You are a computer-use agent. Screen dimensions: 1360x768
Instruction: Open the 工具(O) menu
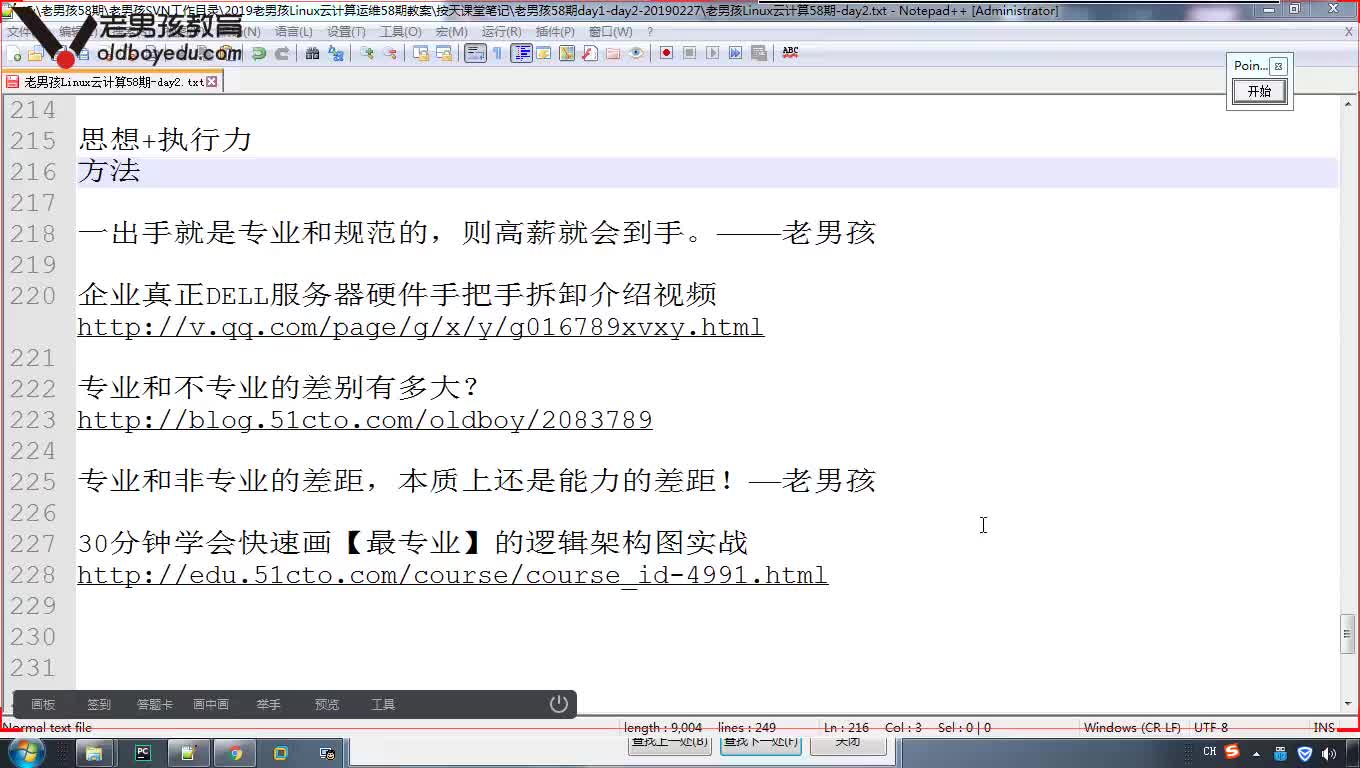click(x=400, y=32)
